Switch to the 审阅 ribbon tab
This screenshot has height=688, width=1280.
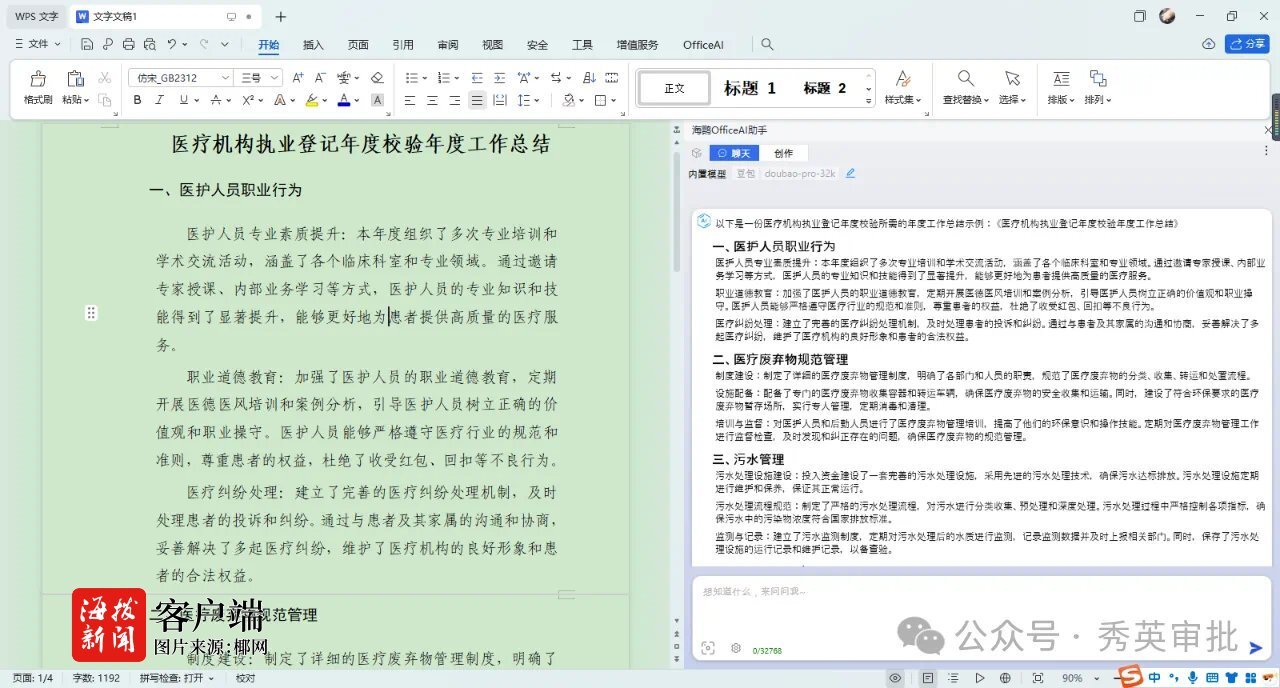click(x=448, y=45)
